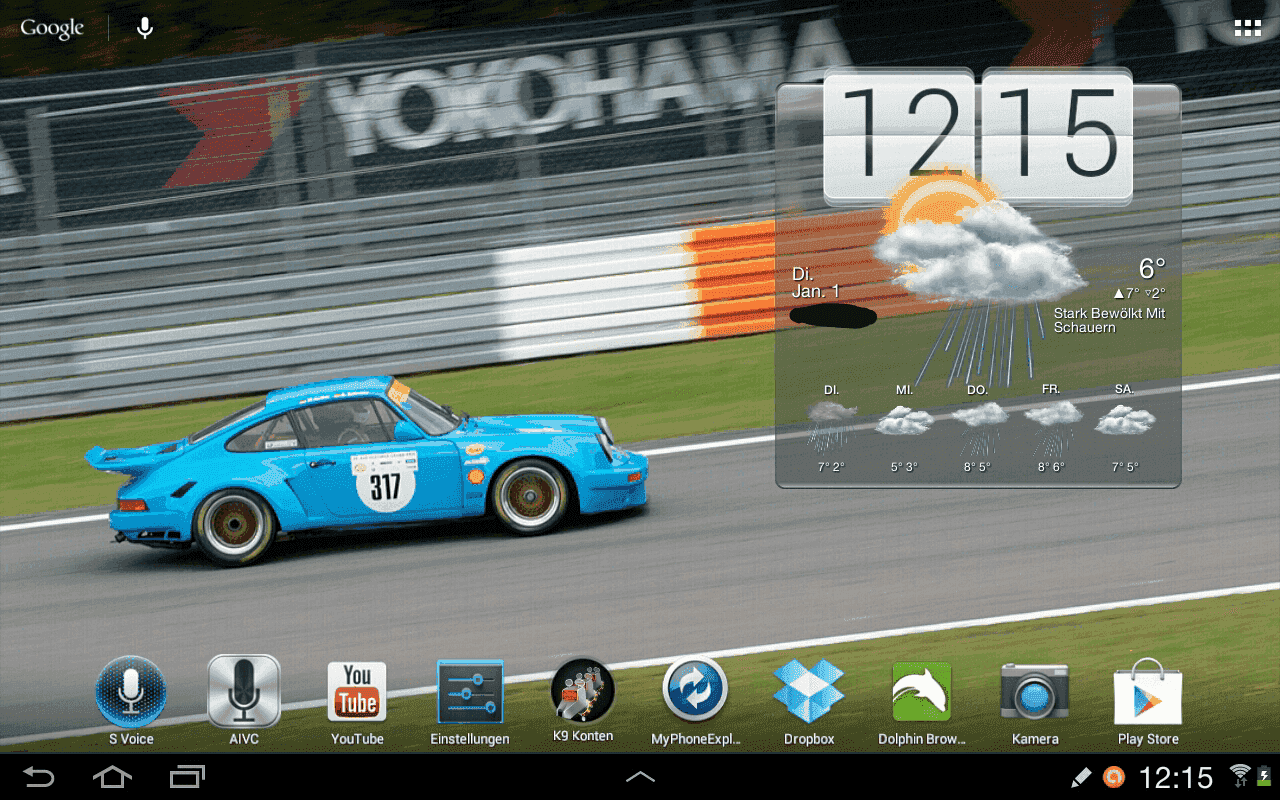The height and width of the screenshot is (800, 1280).
Task: Open the MyPhoneExplorer app
Action: coord(695,701)
